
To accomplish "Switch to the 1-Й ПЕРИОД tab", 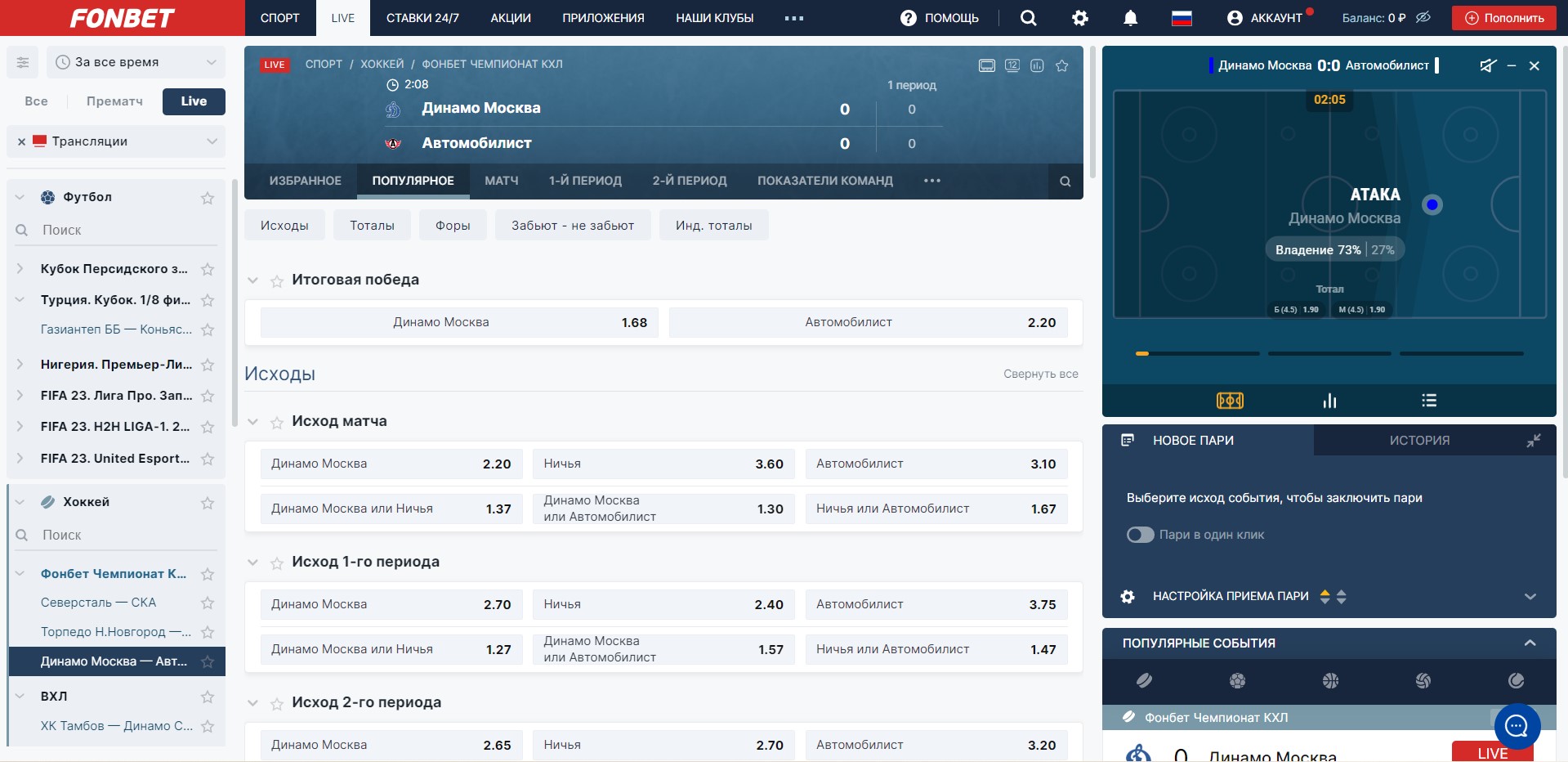I will 585,181.
